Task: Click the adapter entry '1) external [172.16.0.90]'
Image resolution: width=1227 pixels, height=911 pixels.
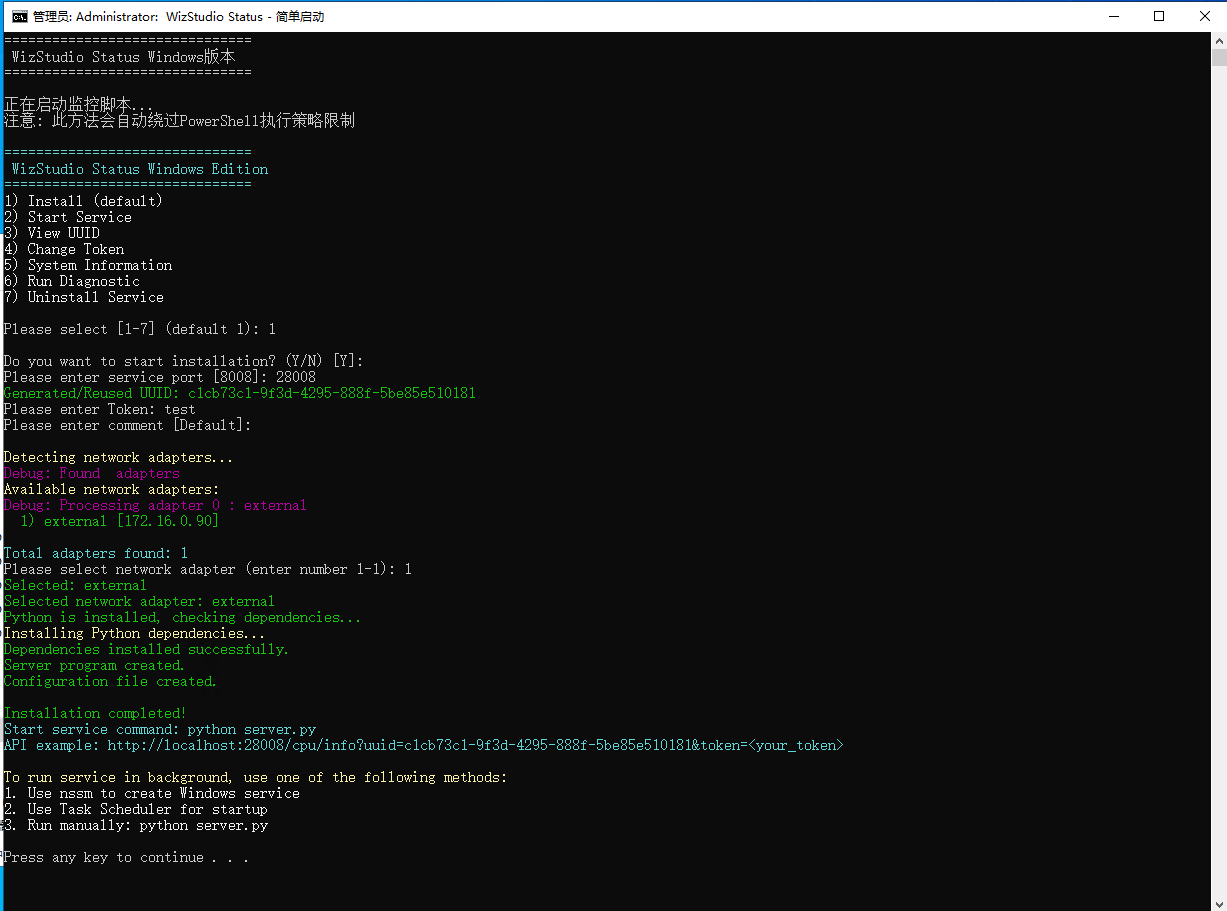Action: click(x=119, y=521)
